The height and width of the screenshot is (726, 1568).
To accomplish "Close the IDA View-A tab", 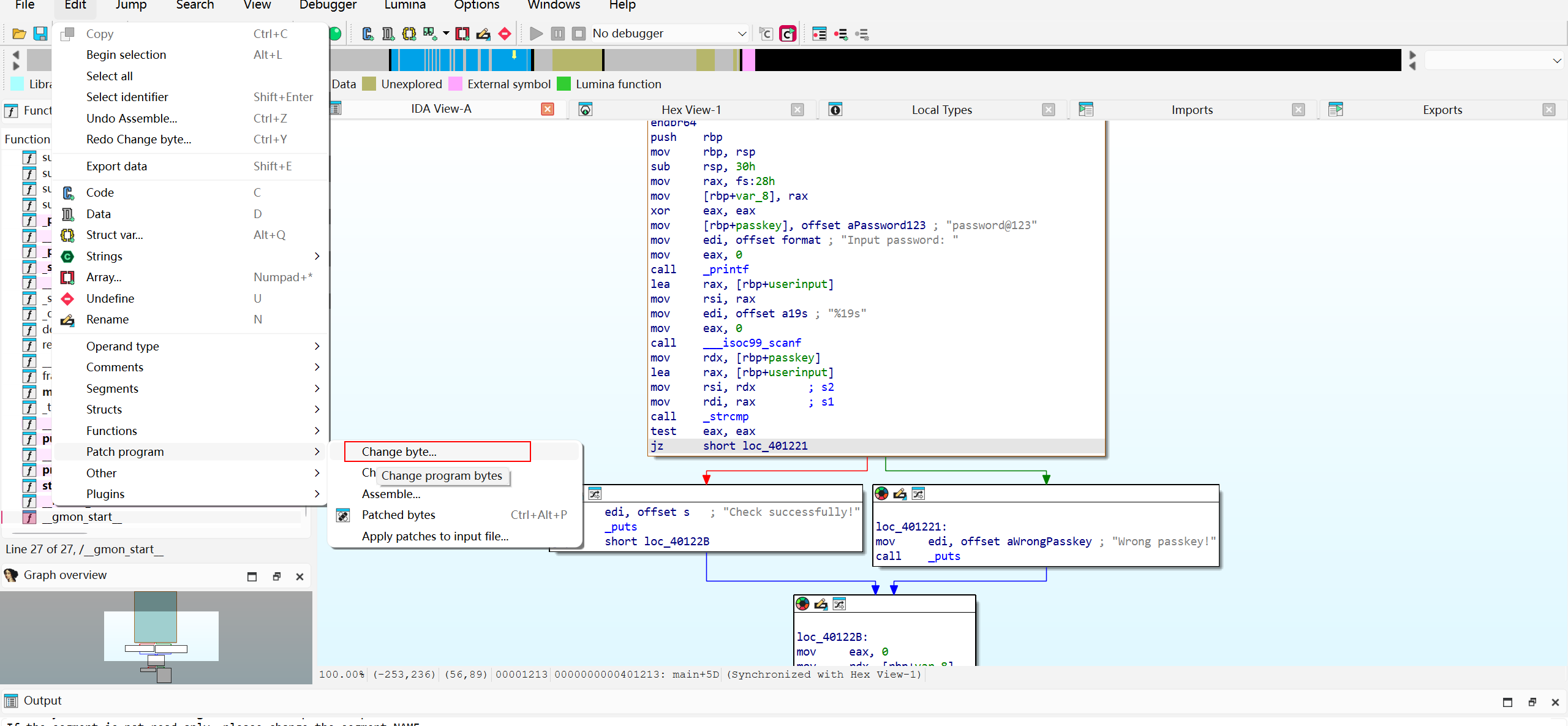I will coord(548,109).
